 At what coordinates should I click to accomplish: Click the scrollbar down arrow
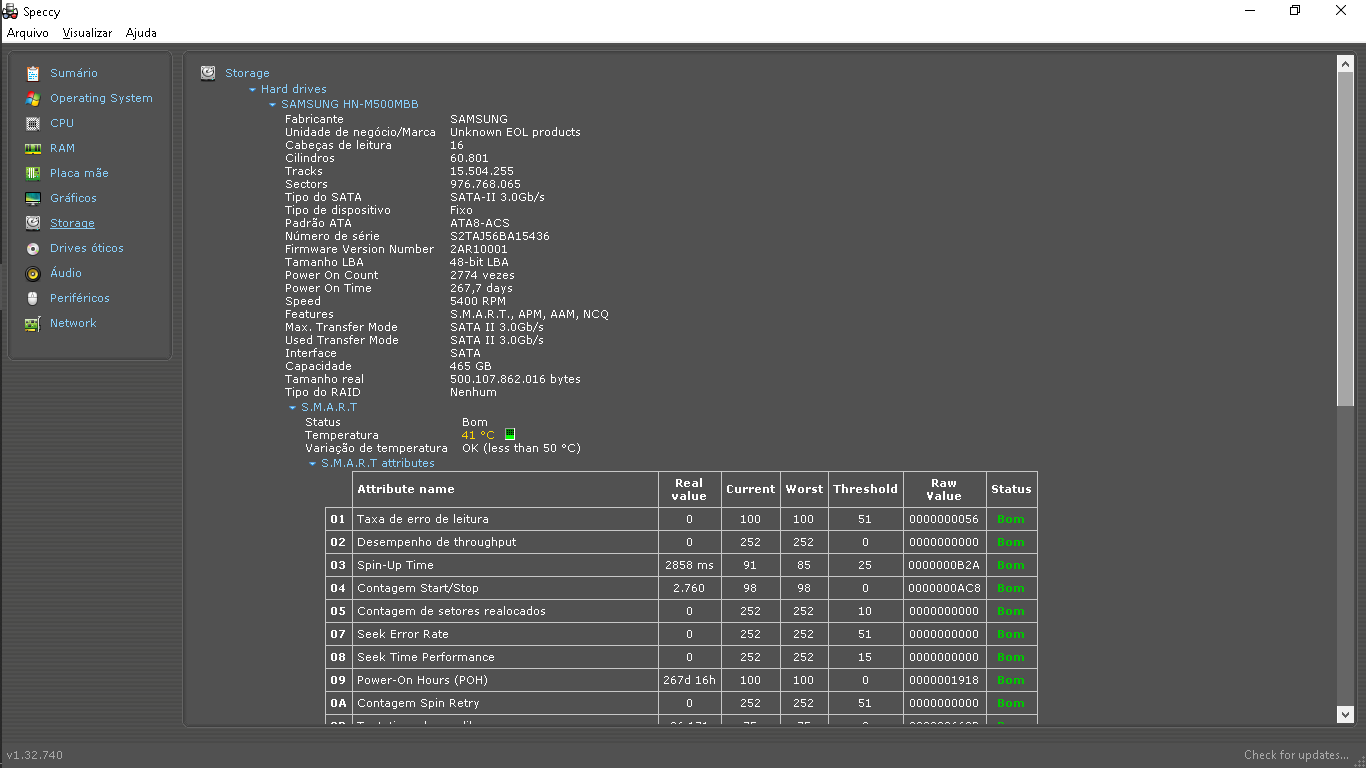[x=1345, y=714]
